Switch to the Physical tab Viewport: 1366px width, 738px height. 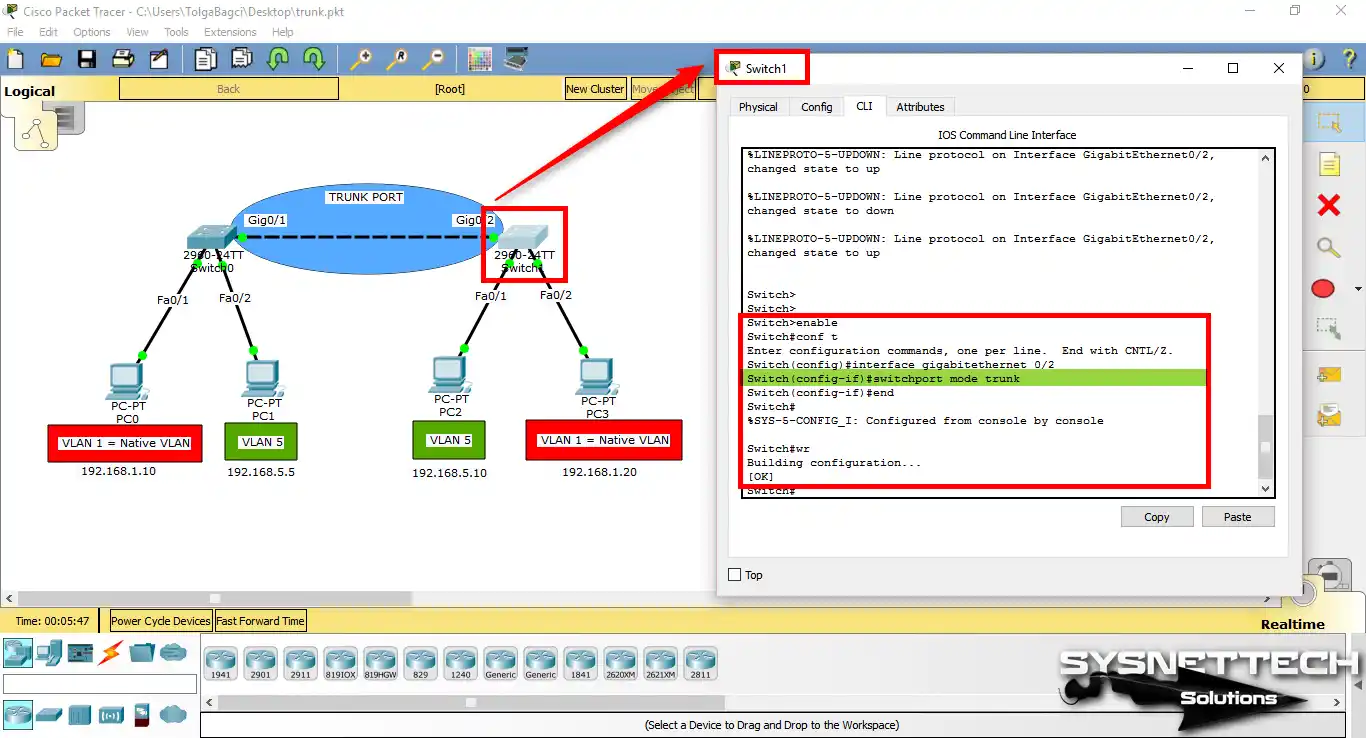pyautogui.click(x=758, y=107)
